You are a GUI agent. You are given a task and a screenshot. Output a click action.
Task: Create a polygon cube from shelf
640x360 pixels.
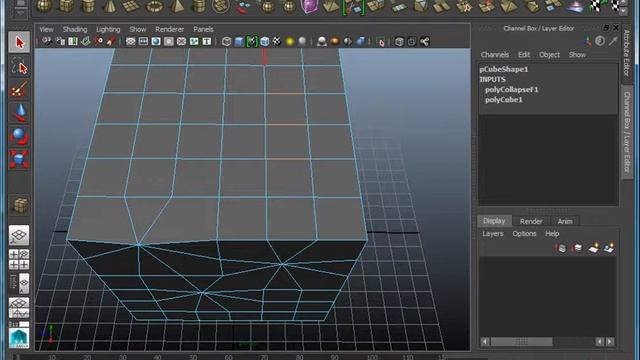(x=66, y=6)
